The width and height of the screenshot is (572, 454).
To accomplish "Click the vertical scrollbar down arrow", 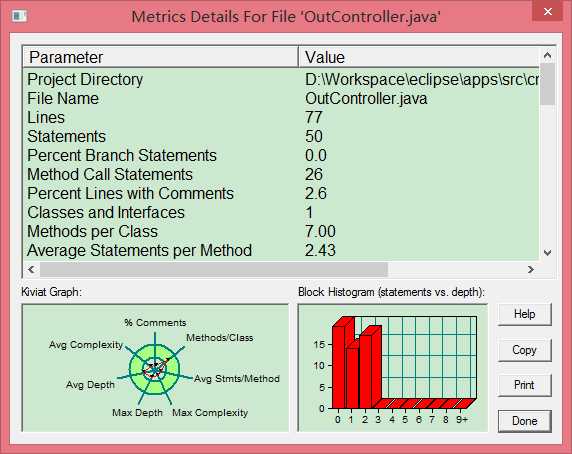I will [547, 252].
